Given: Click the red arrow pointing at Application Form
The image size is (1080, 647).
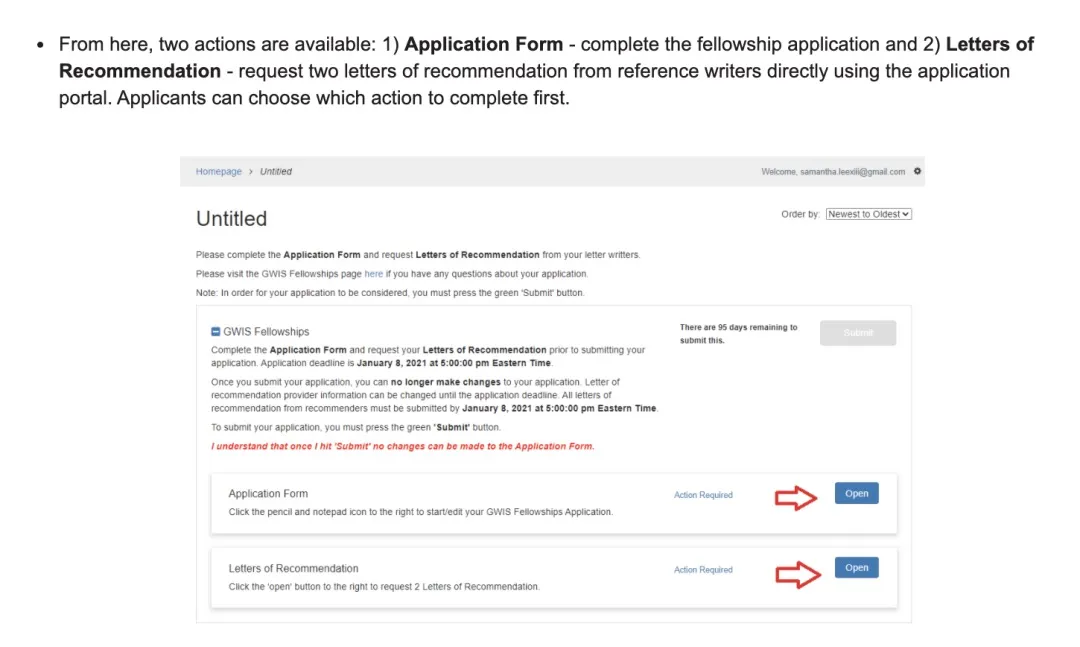Looking at the screenshot, I should (x=796, y=497).
